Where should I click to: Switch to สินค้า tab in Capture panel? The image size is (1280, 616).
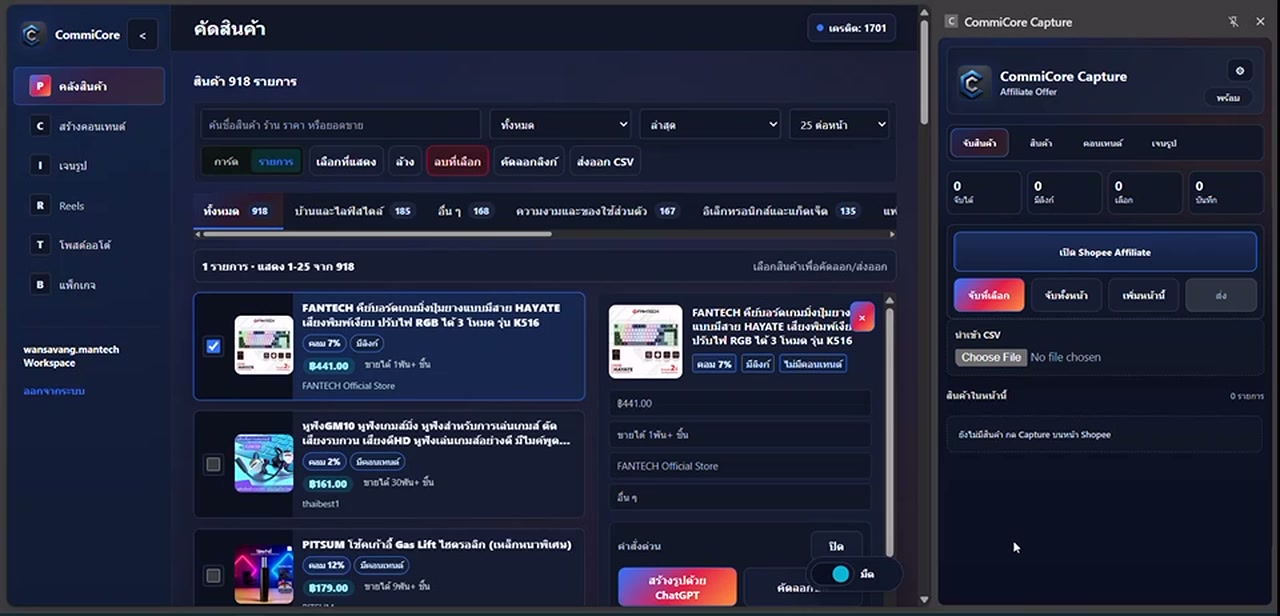[1041, 143]
